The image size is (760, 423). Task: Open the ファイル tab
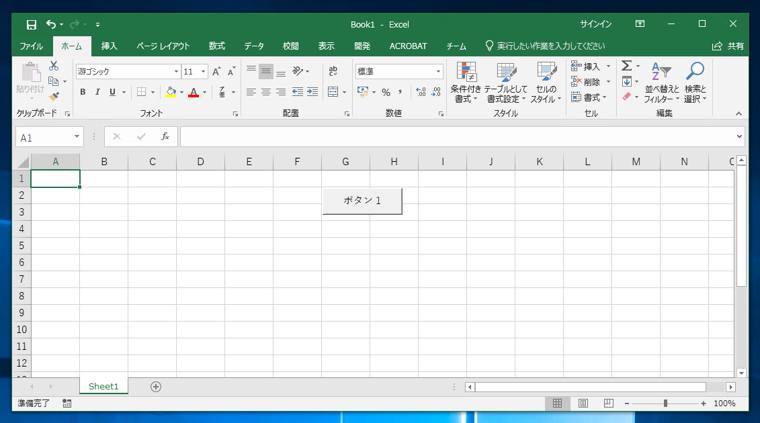pyautogui.click(x=32, y=46)
